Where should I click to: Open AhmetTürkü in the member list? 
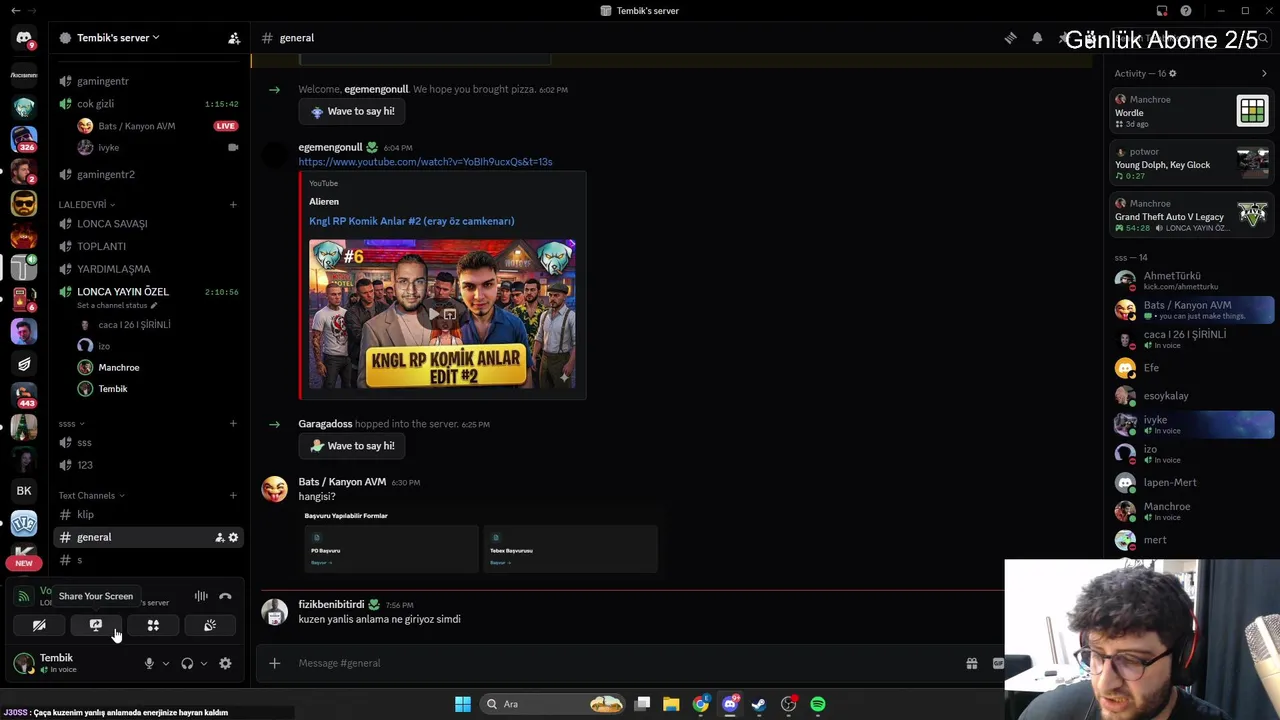coord(1192,281)
